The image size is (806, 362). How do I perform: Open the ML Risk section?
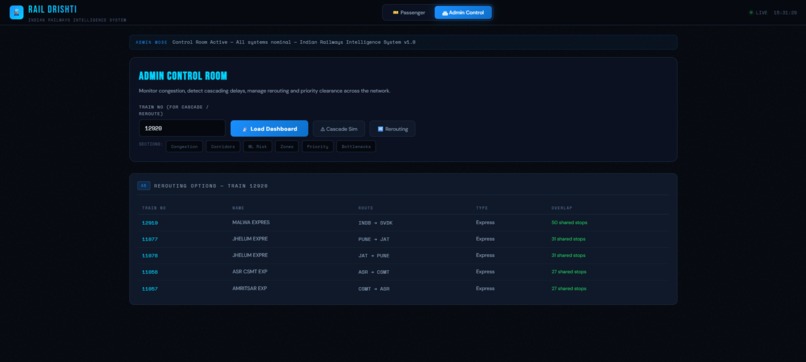[x=258, y=147]
